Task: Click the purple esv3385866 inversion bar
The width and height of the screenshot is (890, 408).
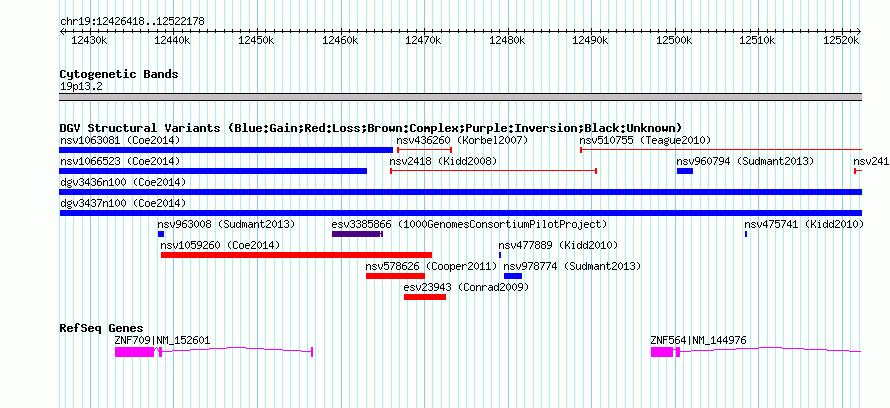Action: (x=358, y=234)
